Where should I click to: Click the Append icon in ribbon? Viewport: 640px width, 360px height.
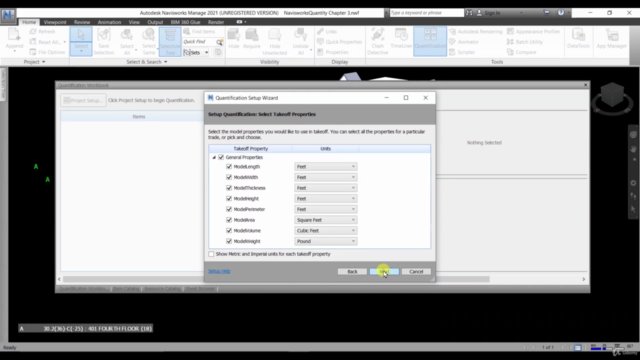[14, 40]
